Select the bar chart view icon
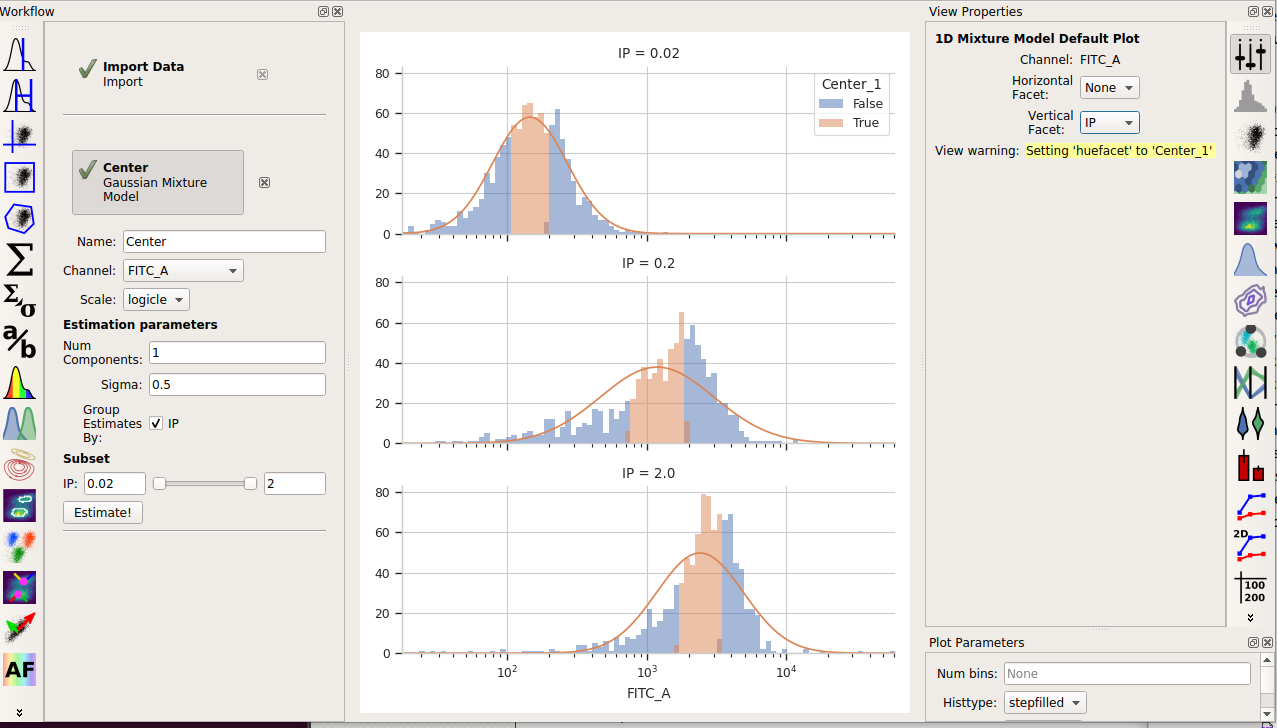Screen dimensions: 1277x728 (x=1250, y=464)
